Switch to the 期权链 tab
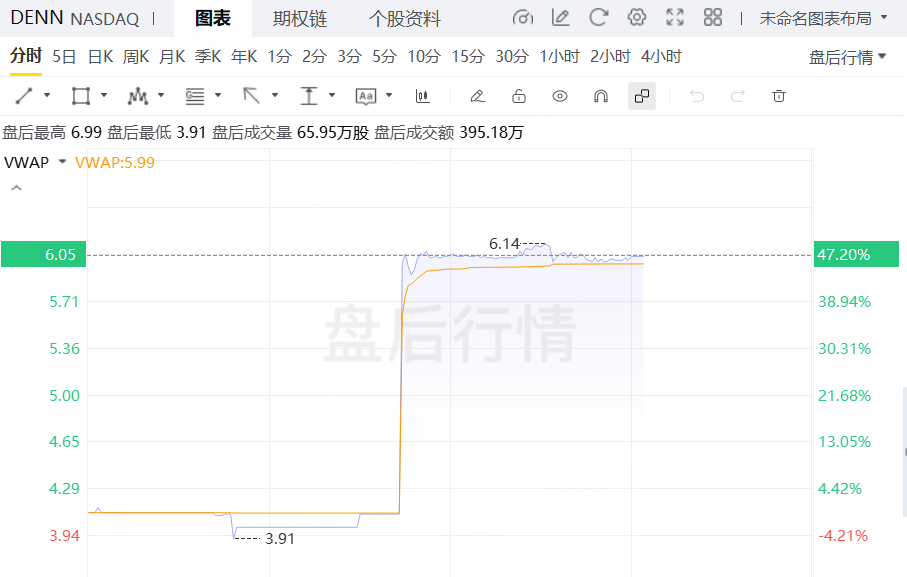 [x=300, y=18]
